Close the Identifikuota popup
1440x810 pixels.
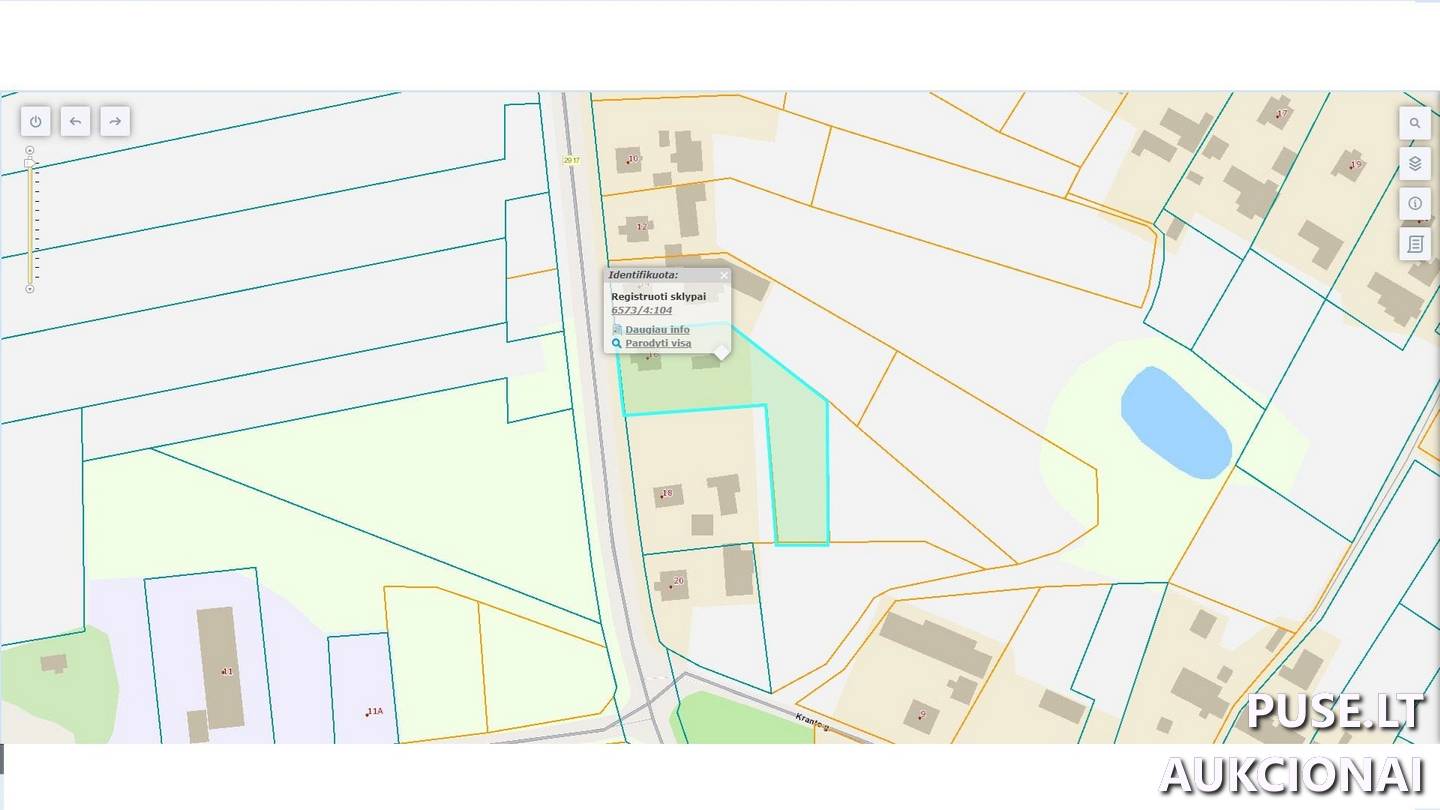click(x=724, y=275)
